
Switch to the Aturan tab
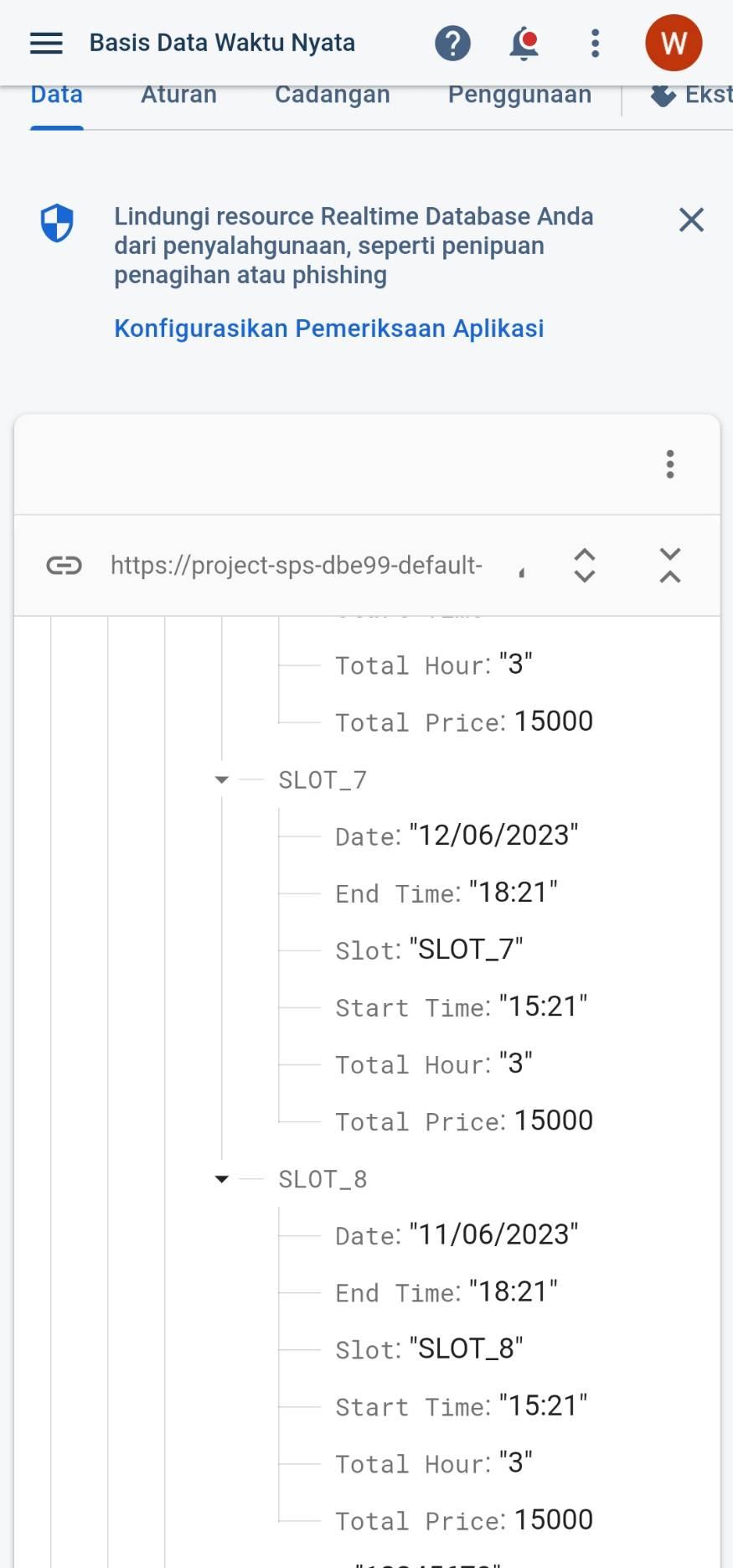pos(178,96)
